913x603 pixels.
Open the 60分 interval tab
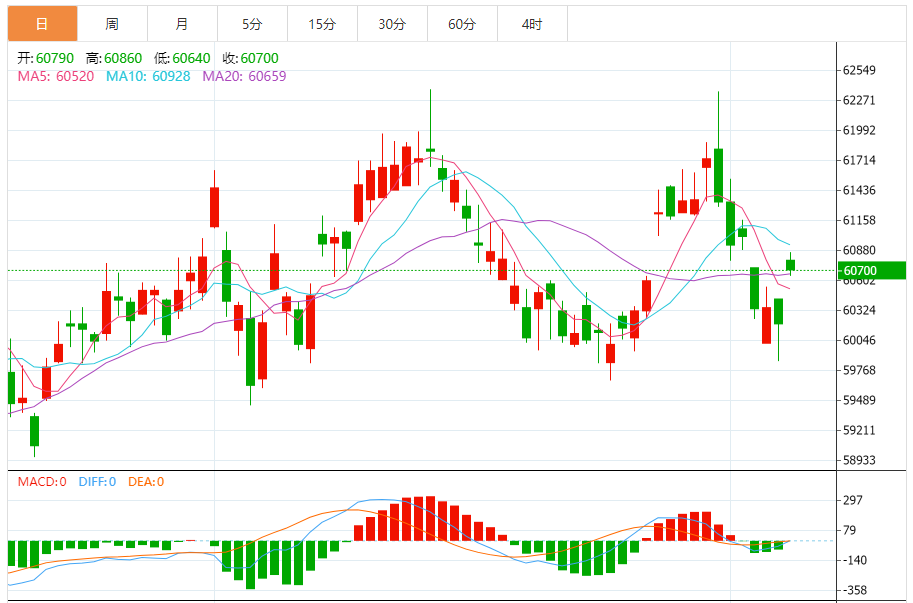[462, 24]
